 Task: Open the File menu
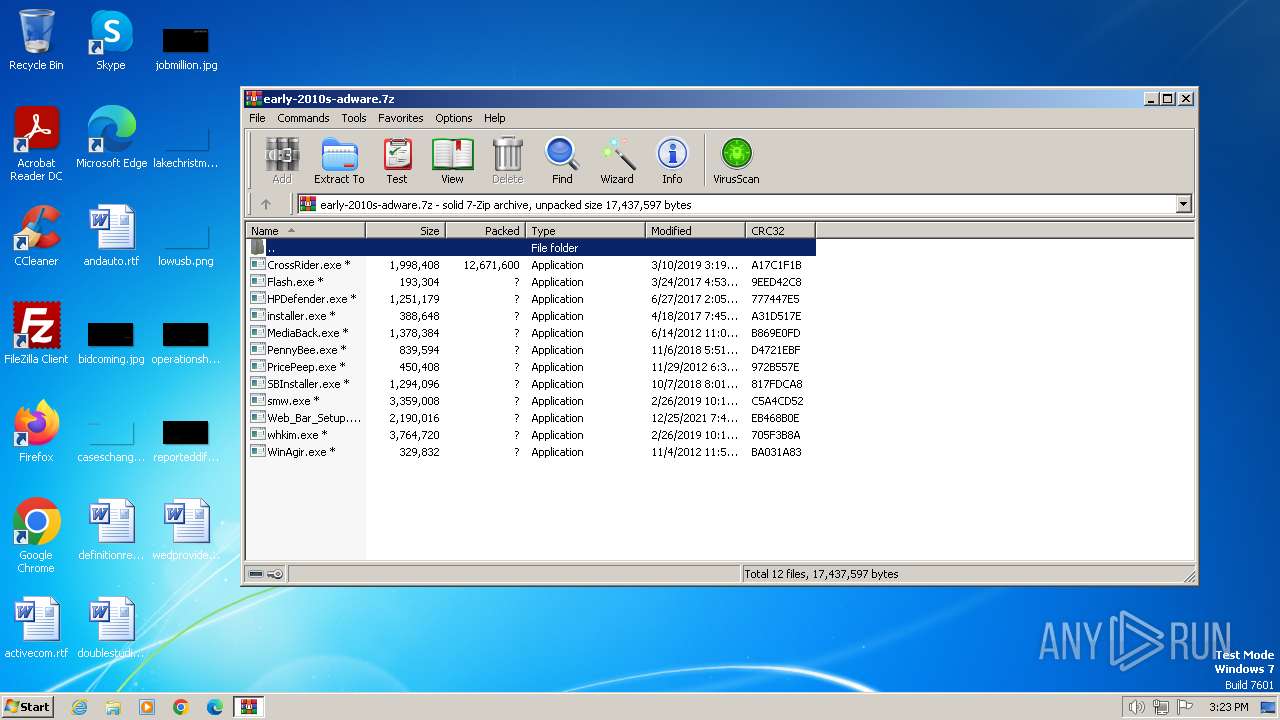click(x=257, y=118)
